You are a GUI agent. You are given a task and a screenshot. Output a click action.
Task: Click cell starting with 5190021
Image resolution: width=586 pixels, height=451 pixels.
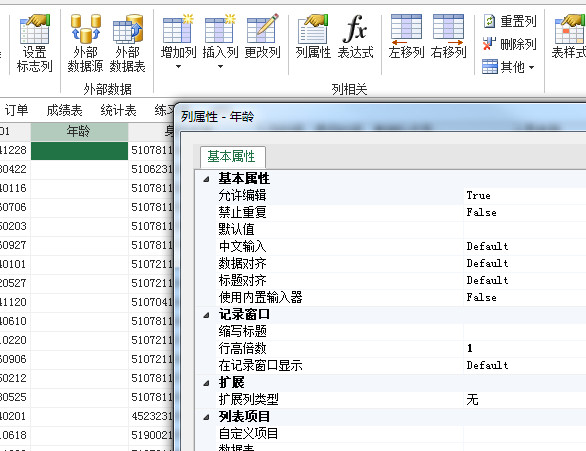coord(151,435)
